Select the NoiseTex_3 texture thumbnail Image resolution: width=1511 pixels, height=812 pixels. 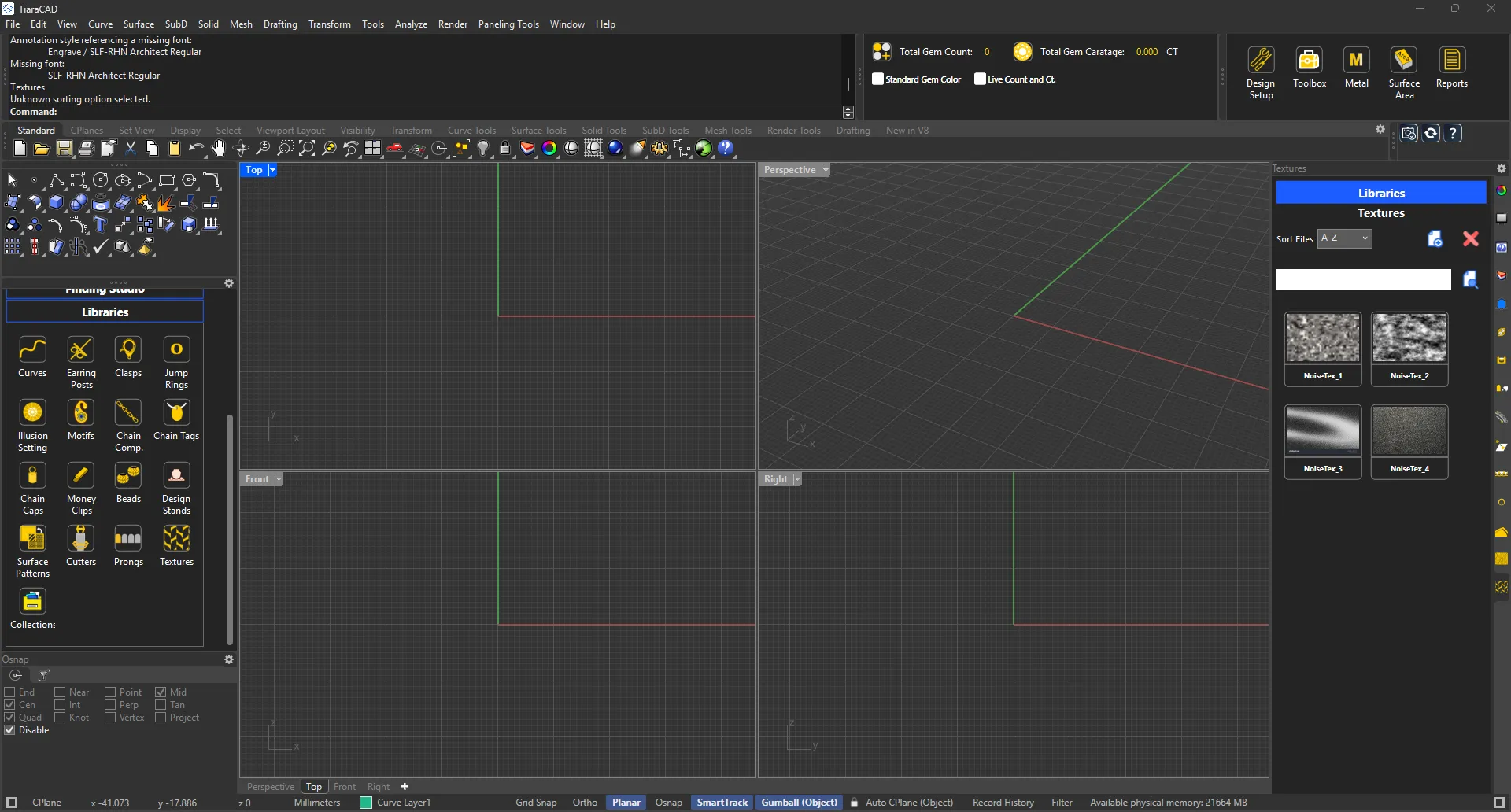coord(1322,431)
